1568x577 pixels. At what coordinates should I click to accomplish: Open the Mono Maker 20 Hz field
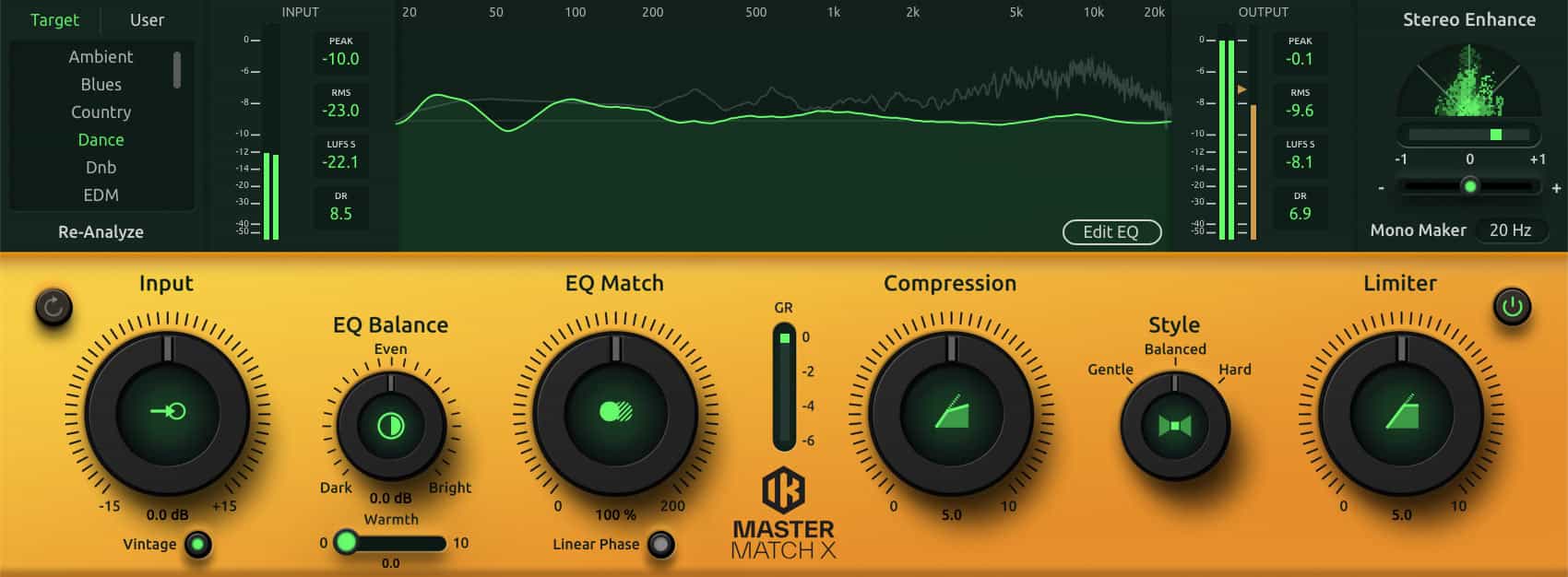pos(1510,230)
